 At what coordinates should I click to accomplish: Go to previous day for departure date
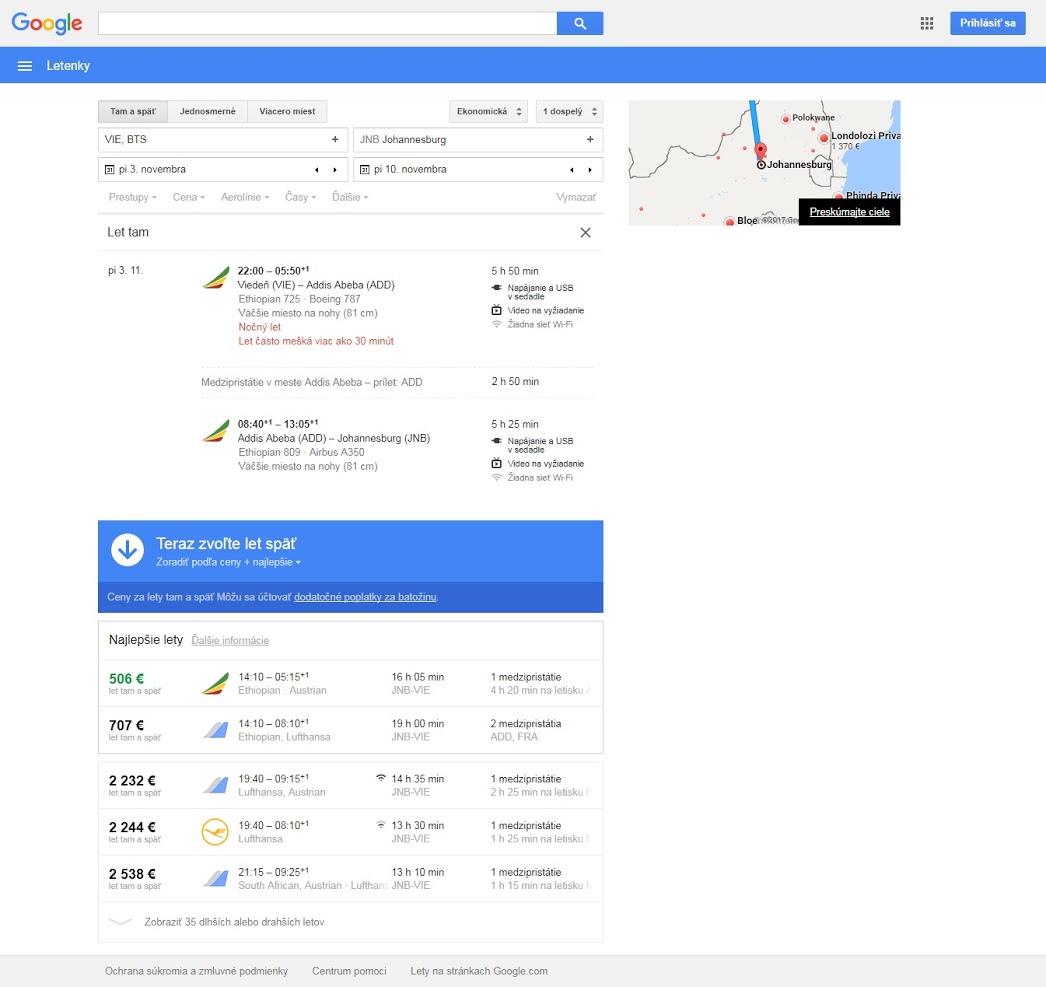coord(316,169)
